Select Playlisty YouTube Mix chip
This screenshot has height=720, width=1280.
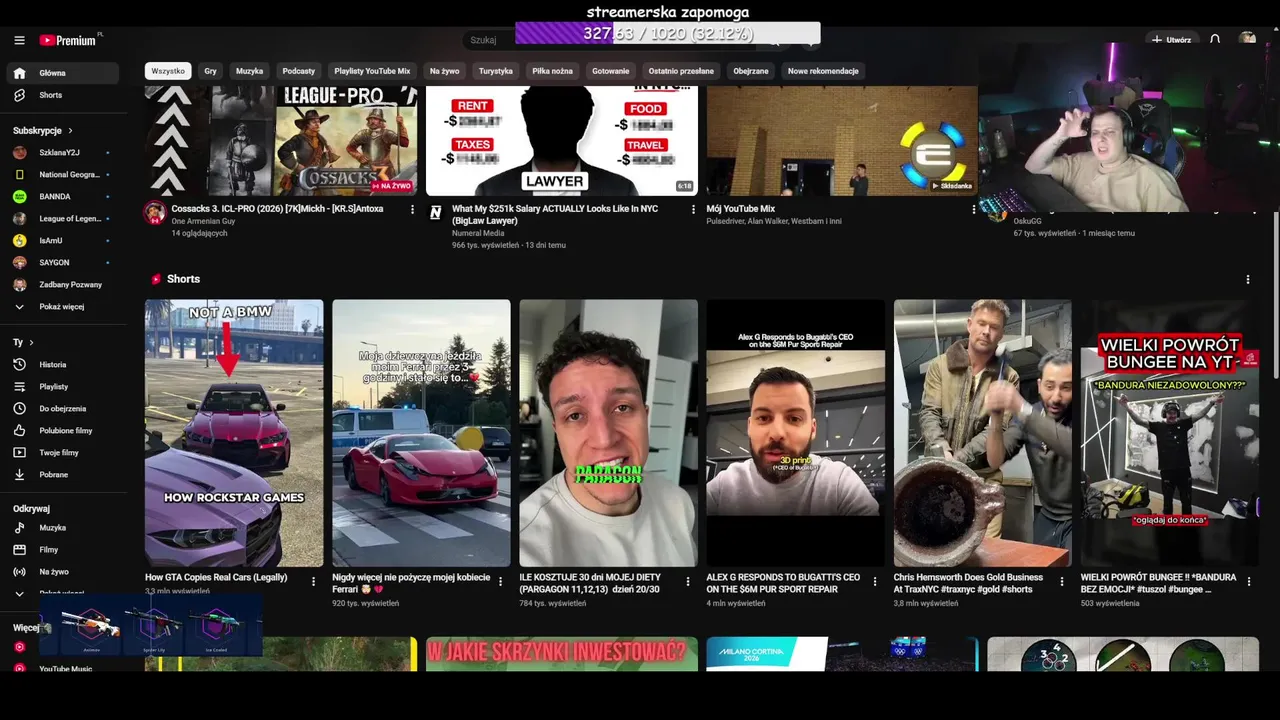tap(372, 71)
